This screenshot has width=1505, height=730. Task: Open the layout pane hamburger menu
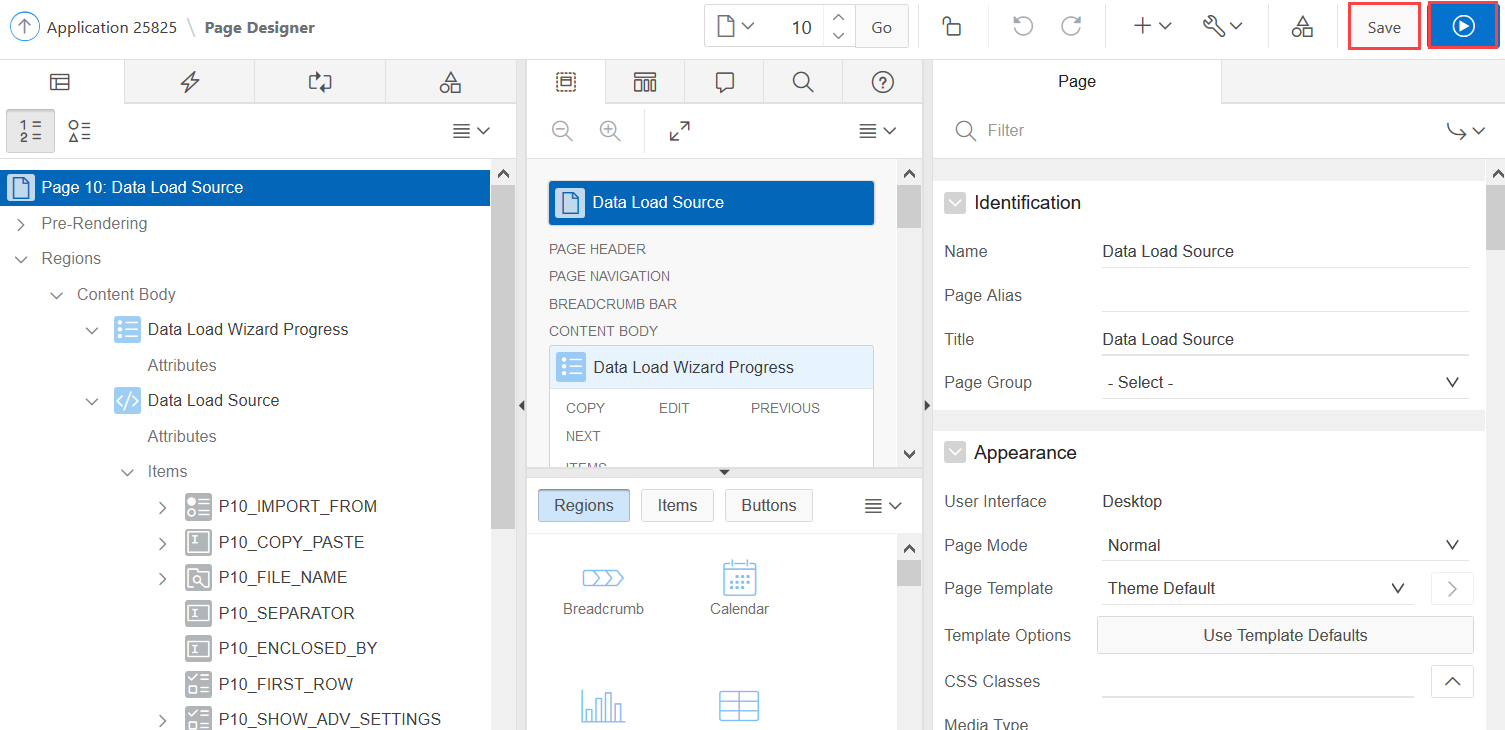click(878, 130)
